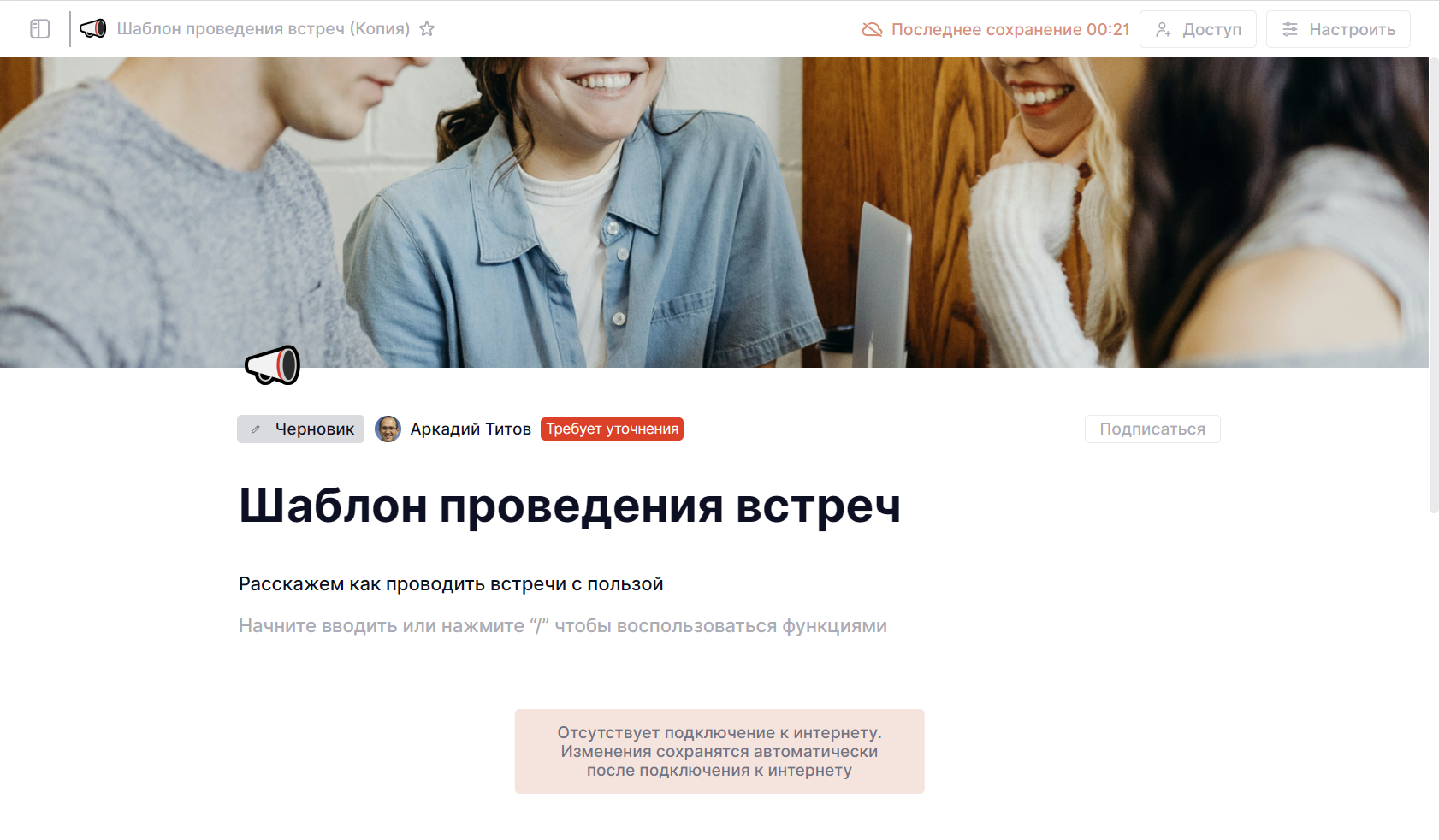
Task: Open the Настроить settings button
Action: click(x=1338, y=29)
